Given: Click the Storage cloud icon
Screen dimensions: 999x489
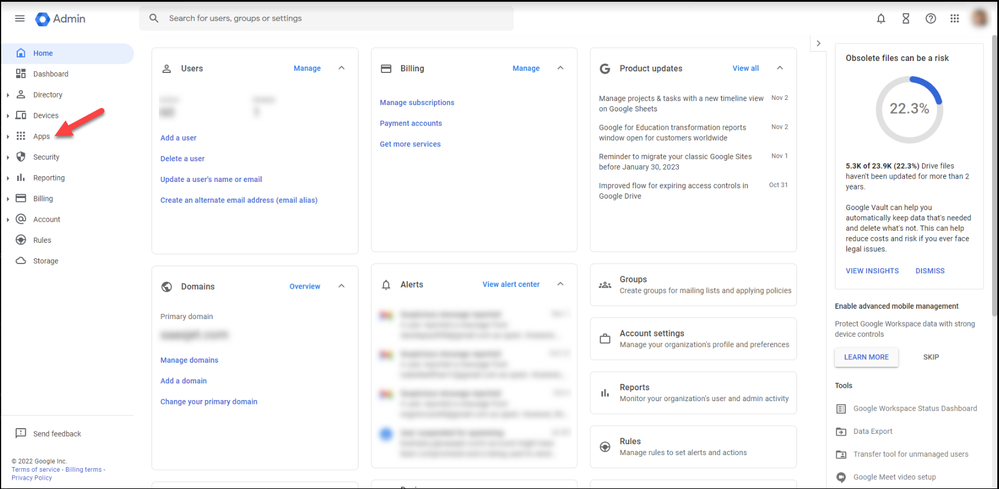Looking at the screenshot, I should point(20,261).
